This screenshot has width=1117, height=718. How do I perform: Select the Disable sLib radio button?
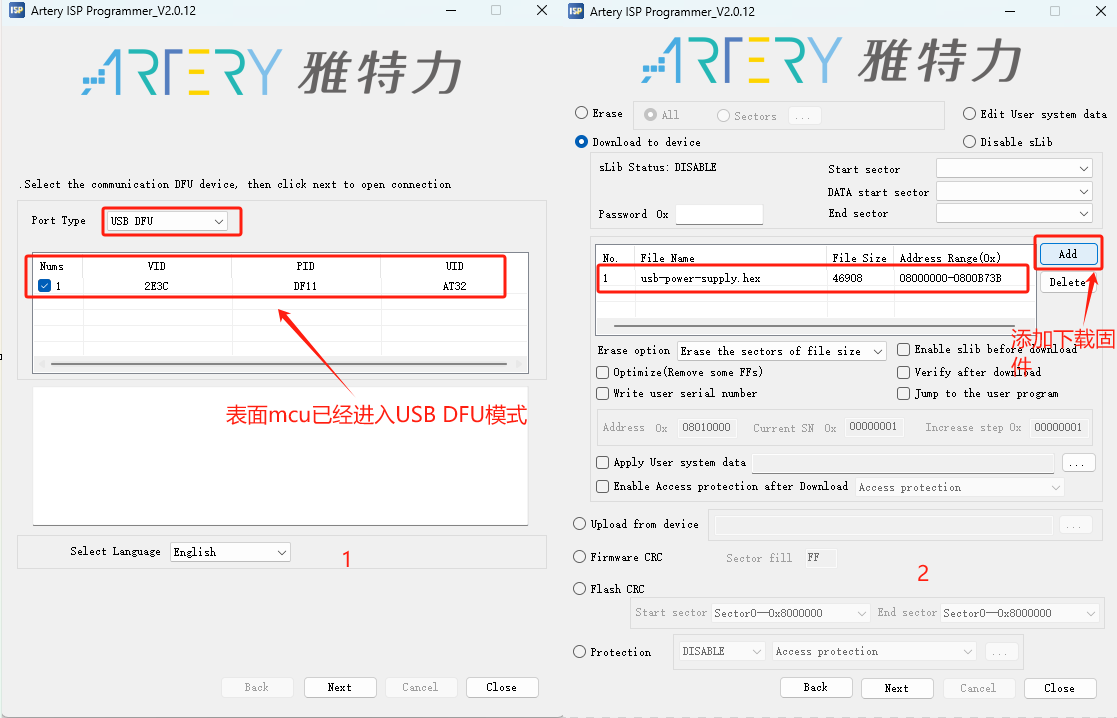click(970, 142)
